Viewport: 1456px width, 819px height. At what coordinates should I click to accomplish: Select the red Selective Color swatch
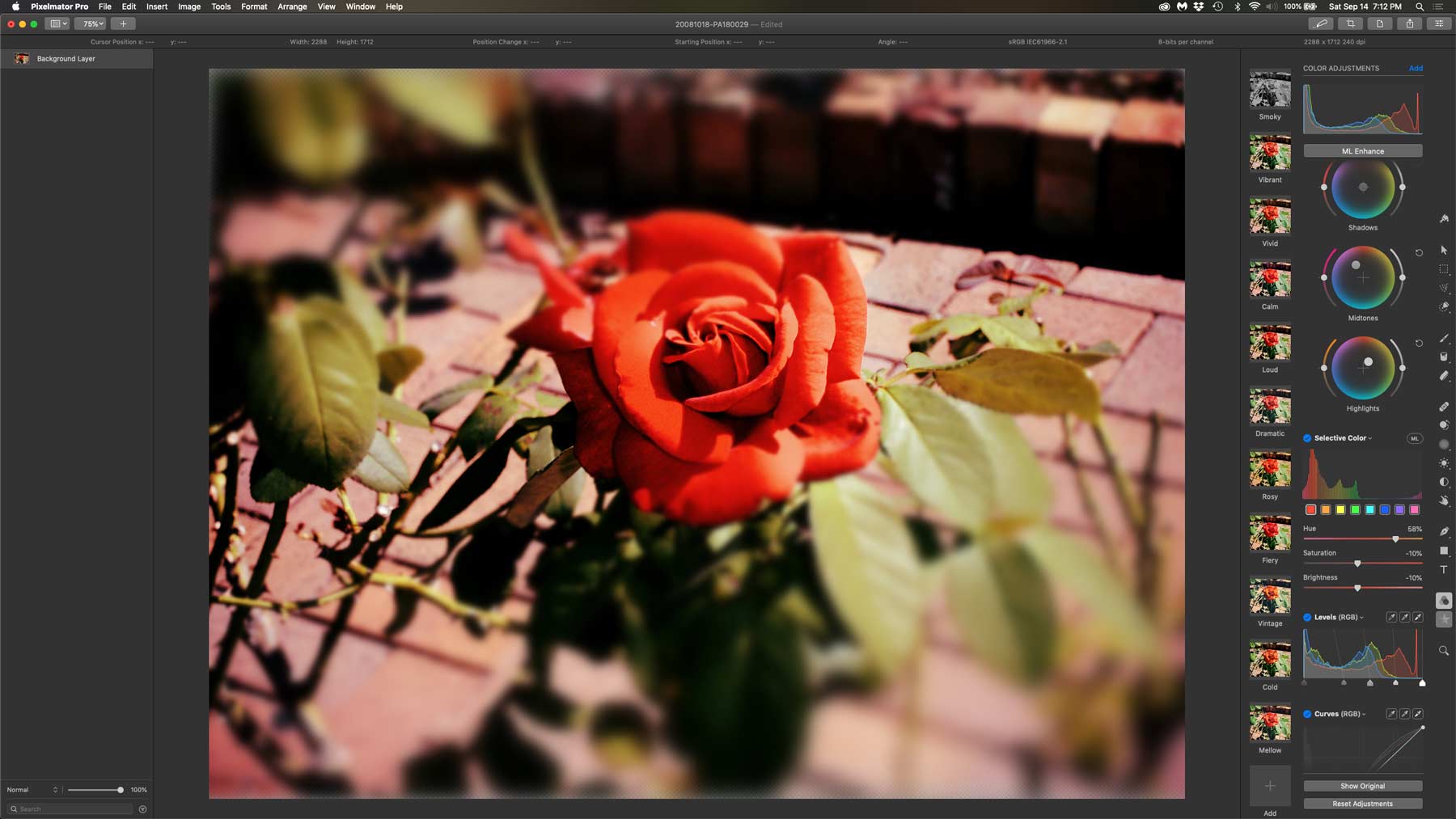pos(1310,509)
